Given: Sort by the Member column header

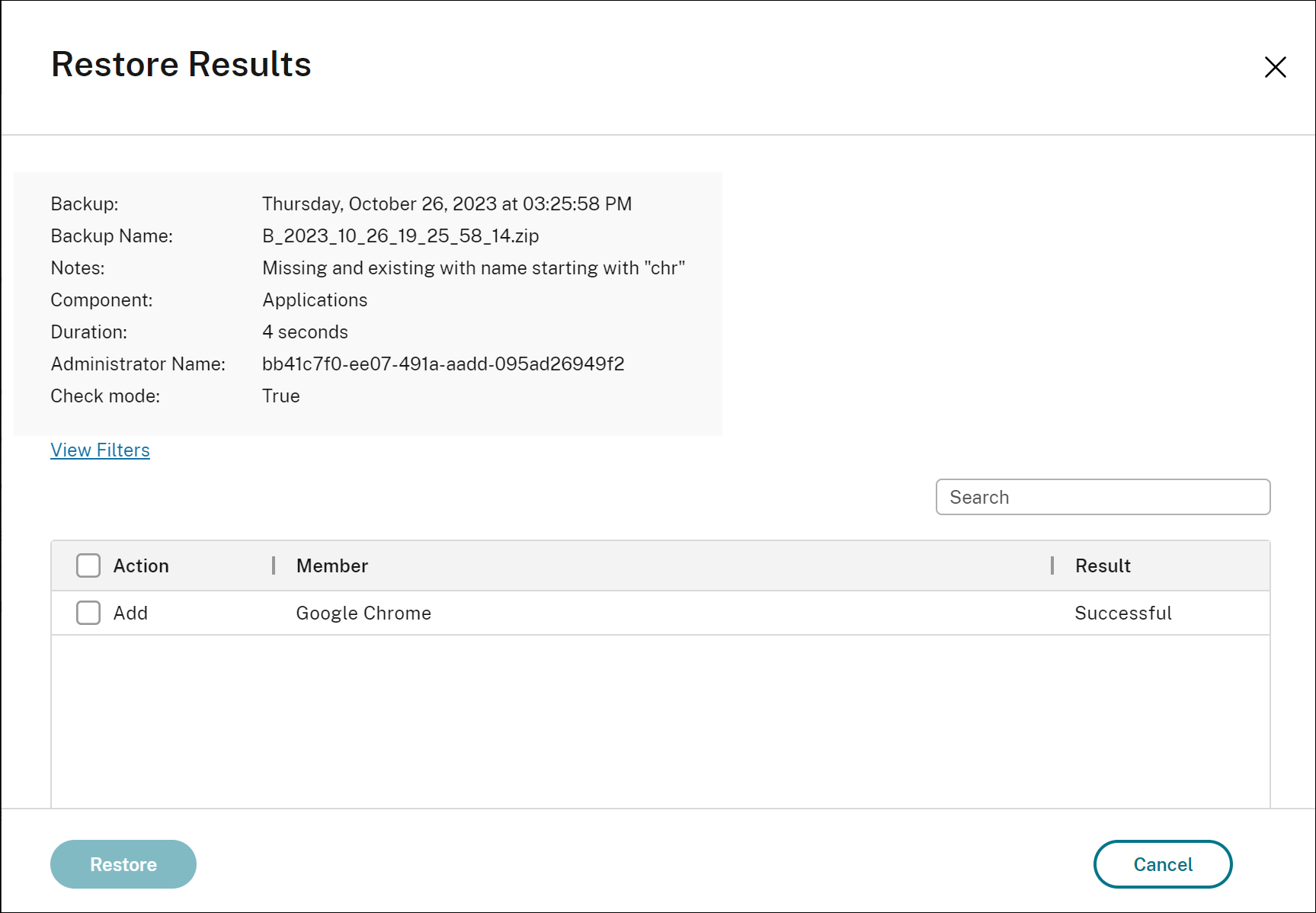Looking at the screenshot, I should pos(332,565).
